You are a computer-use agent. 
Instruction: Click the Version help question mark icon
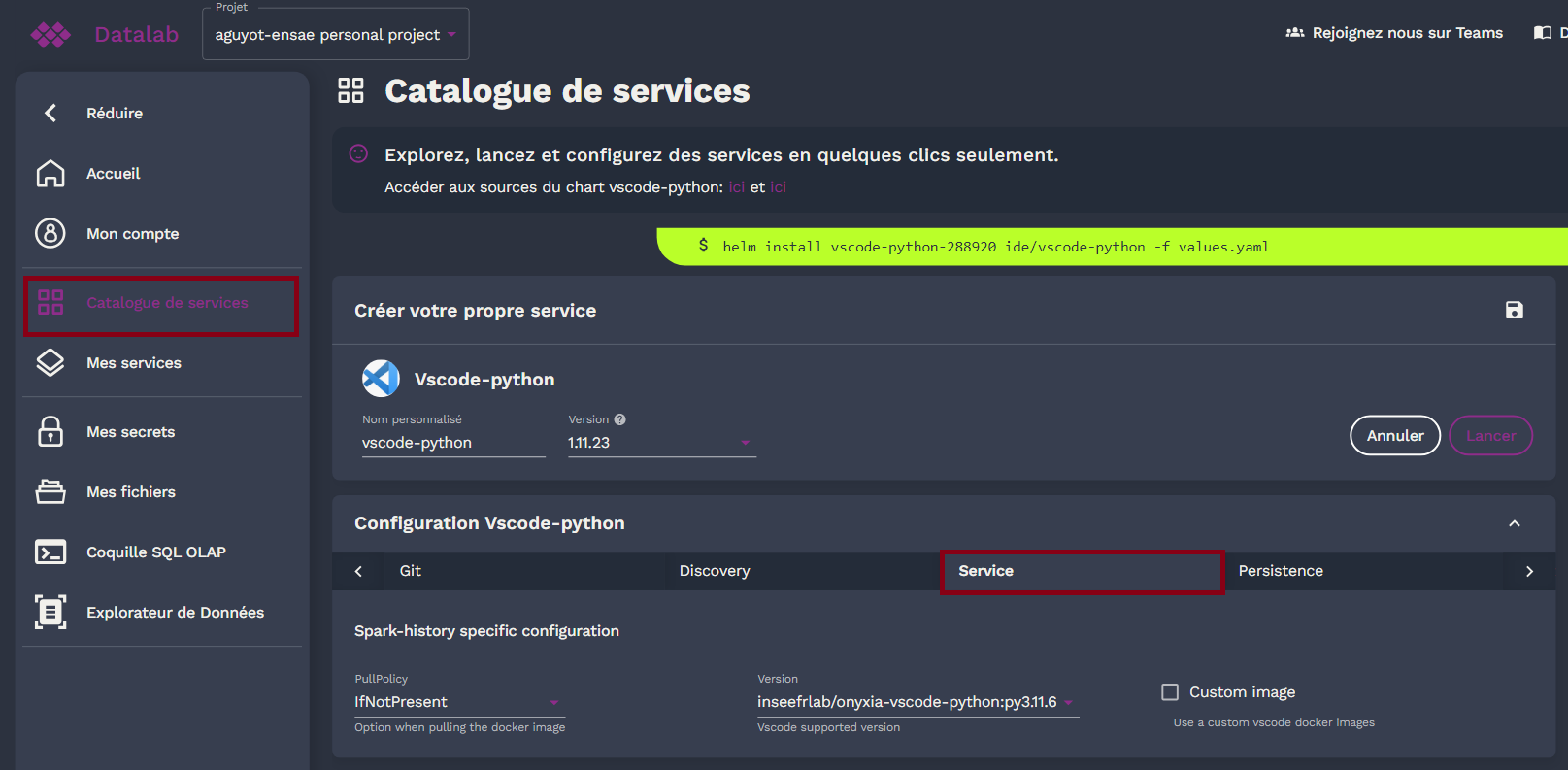619,419
